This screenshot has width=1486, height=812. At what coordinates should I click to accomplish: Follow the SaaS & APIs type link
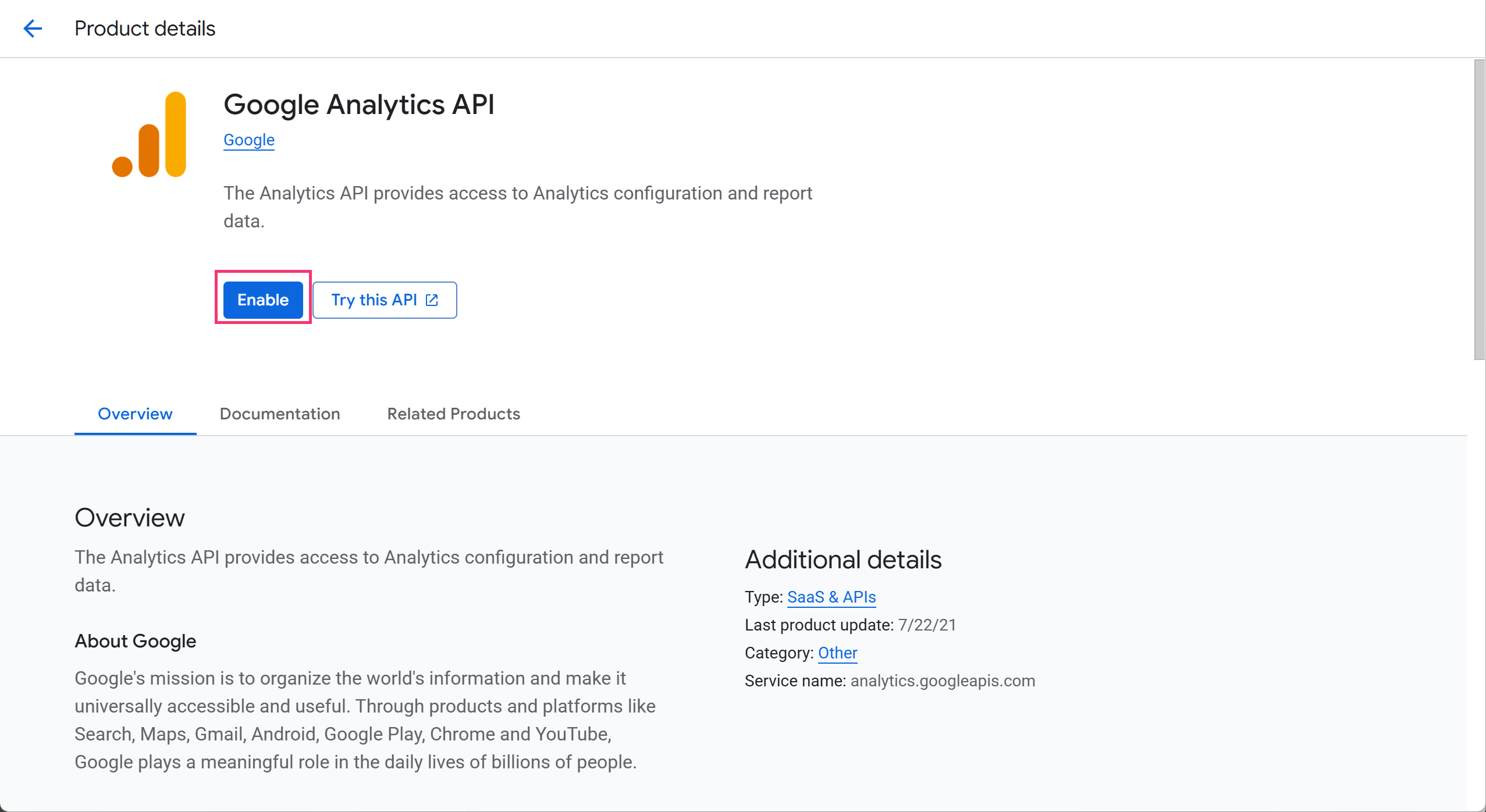click(x=831, y=597)
